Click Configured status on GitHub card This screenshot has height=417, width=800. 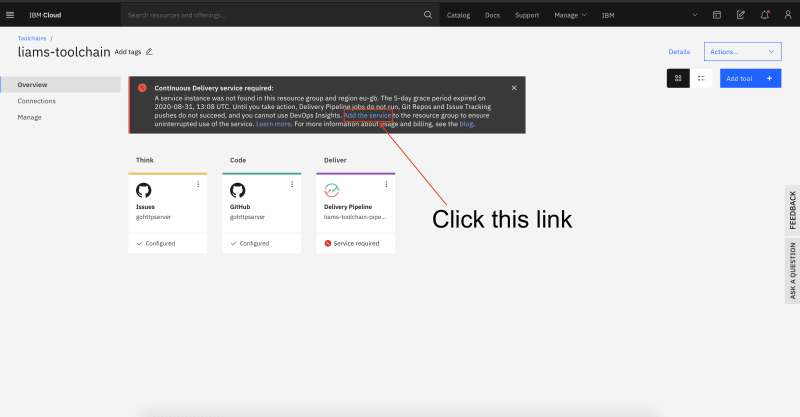coord(254,243)
